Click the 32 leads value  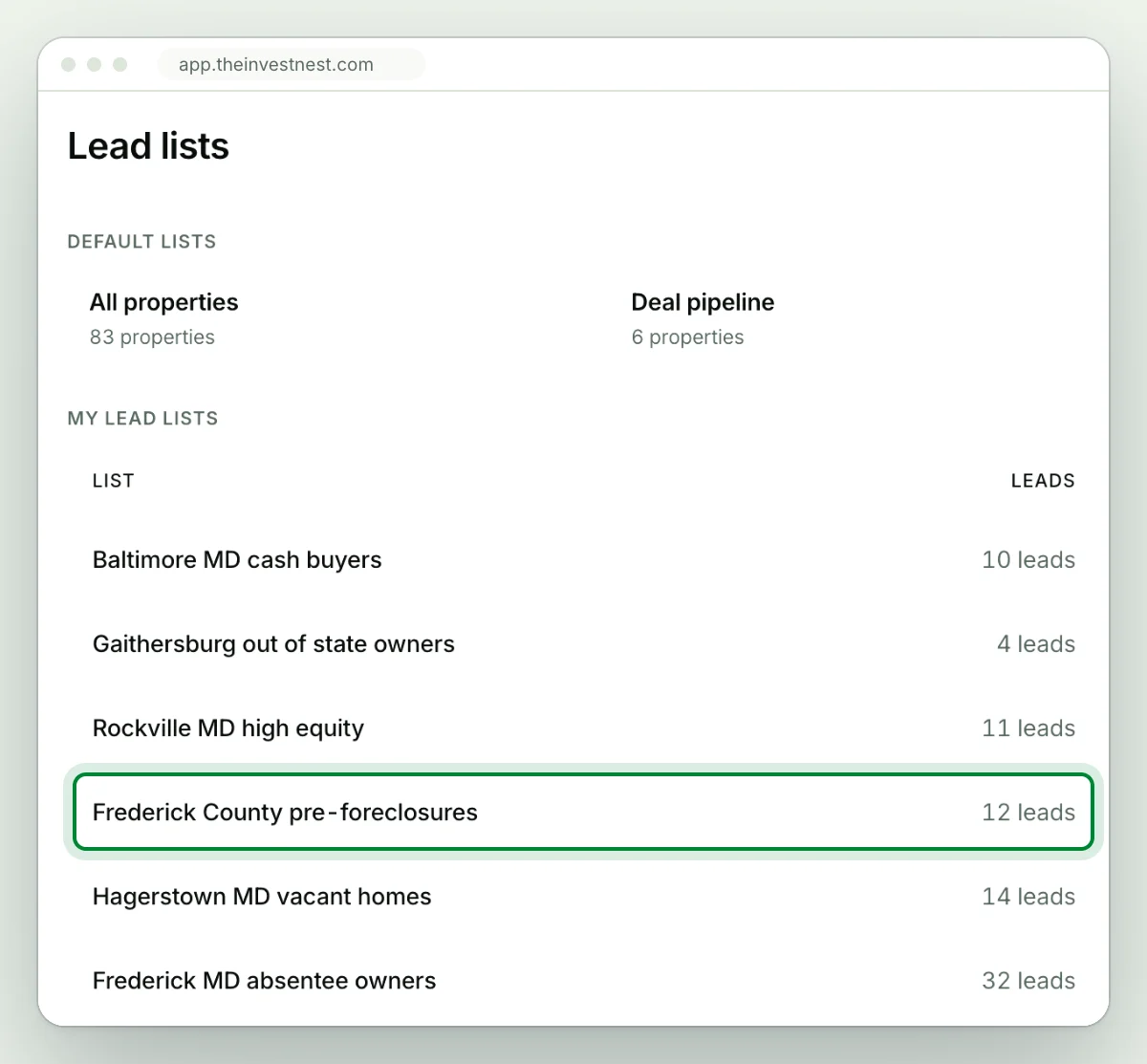point(1028,981)
